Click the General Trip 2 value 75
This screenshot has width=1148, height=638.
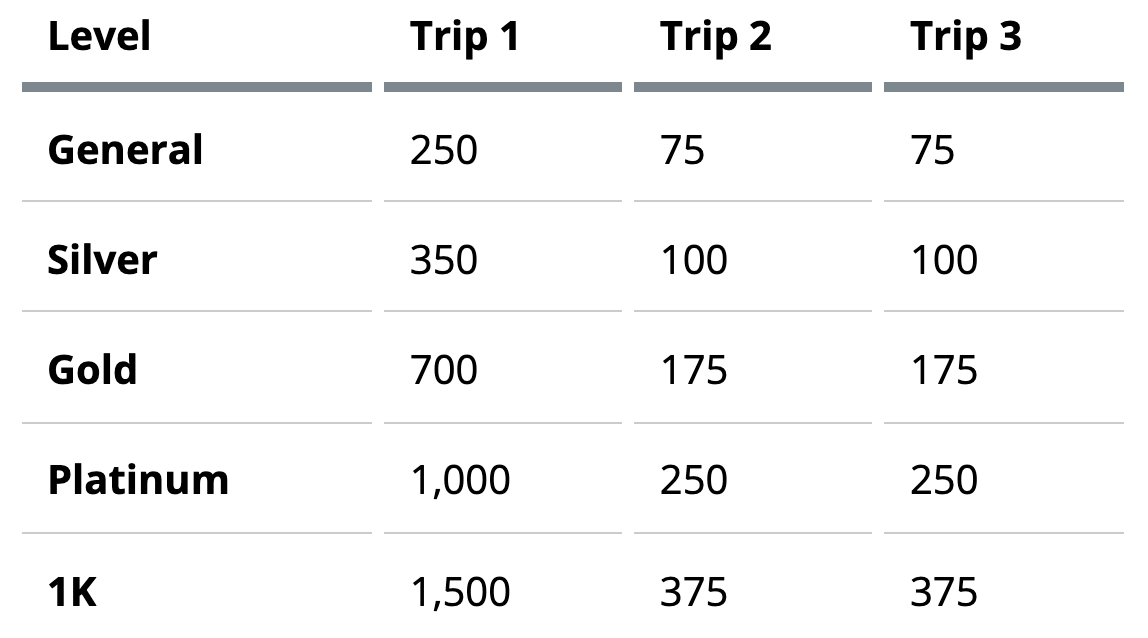tap(682, 151)
